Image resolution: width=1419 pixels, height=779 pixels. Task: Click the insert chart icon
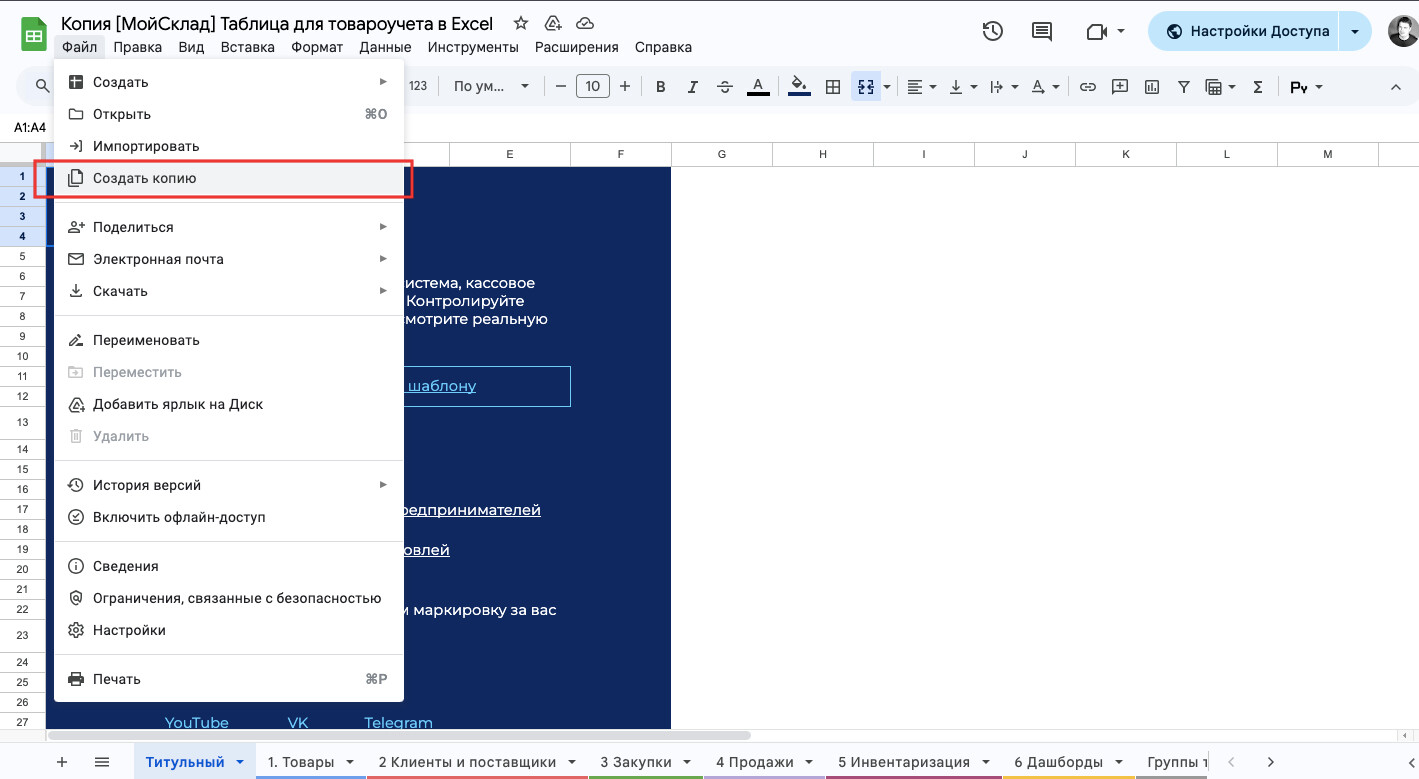pyautogui.click(x=1152, y=87)
